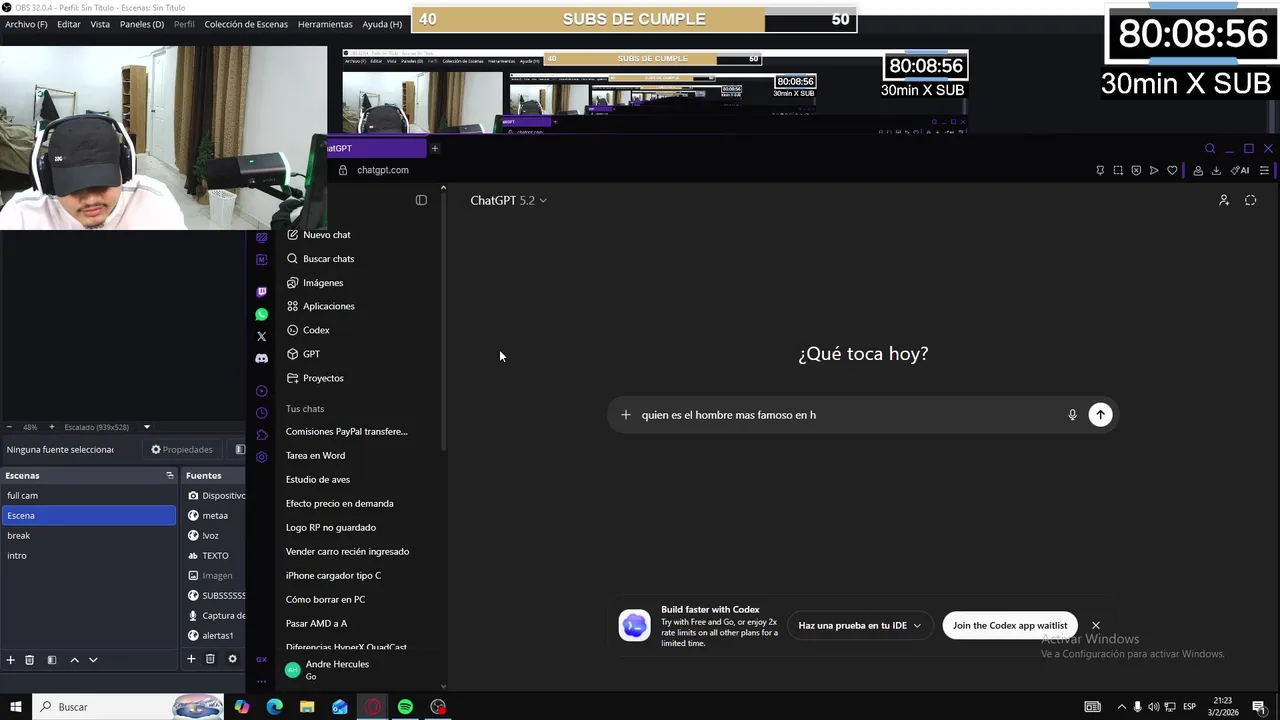The width and height of the screenshot is (1280, 720).
Task: Click the Propiedades button in OBS
Action: (182, 450)
